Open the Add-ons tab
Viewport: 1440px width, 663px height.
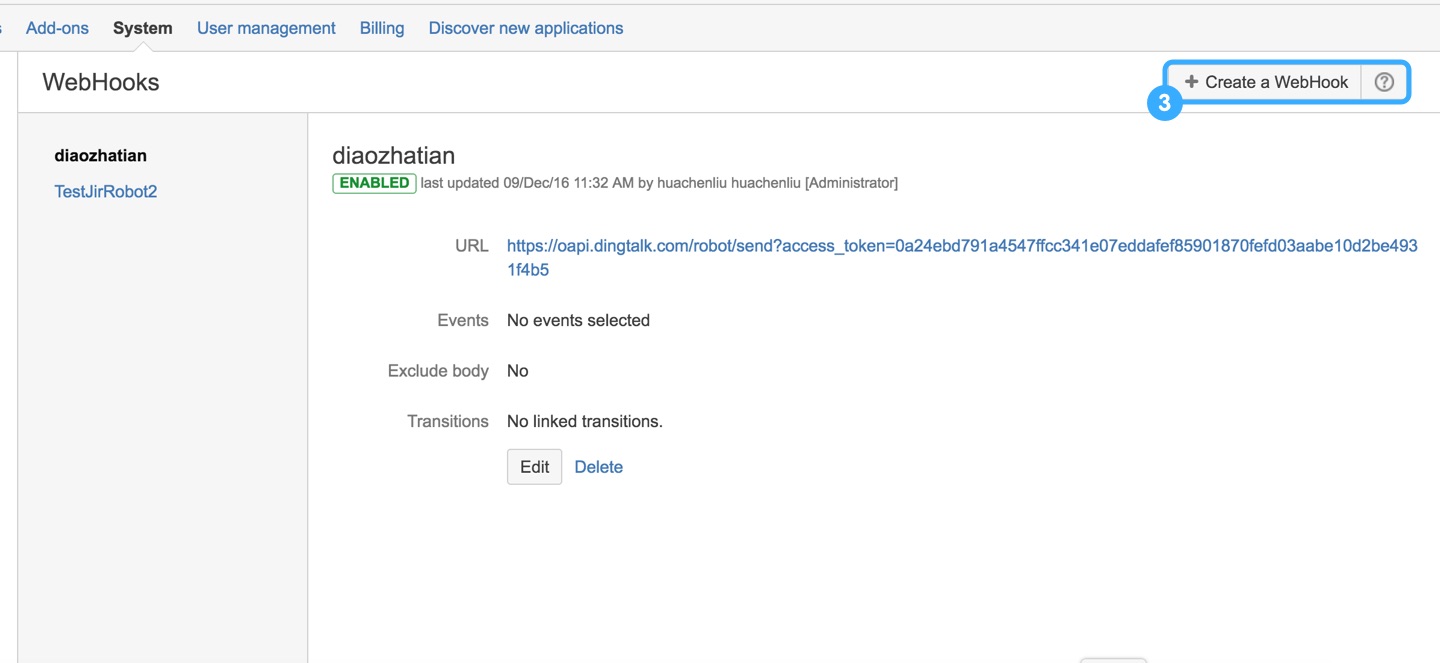coord(57,28)
